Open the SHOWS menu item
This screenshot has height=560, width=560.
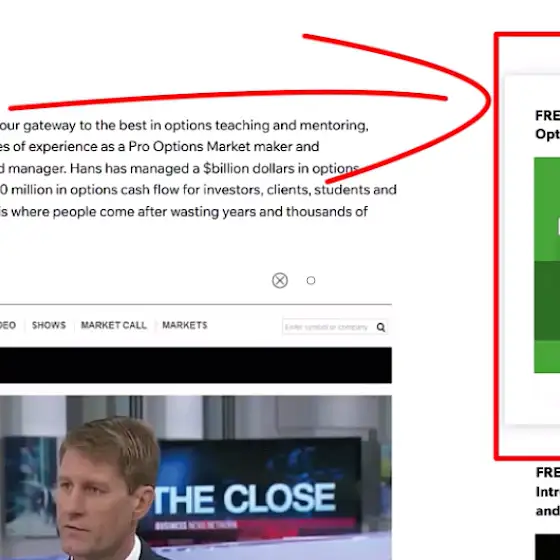click(x=49, y=325)
